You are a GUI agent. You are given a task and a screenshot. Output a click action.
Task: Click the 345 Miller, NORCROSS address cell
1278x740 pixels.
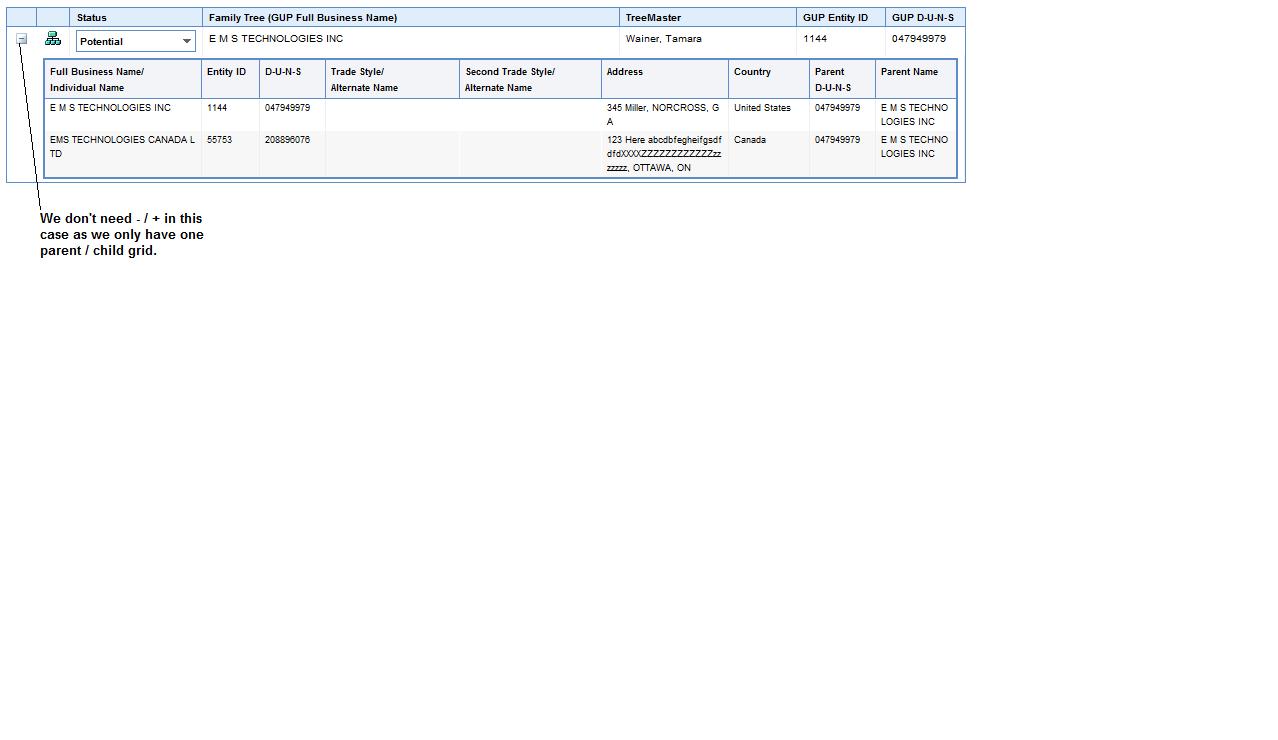[665, 114]
